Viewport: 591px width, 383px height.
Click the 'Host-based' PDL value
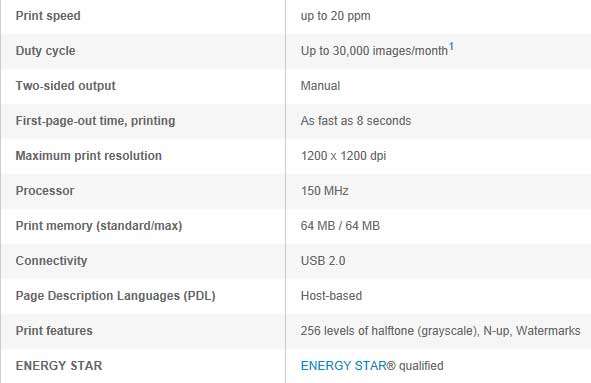tap(331, 296)
